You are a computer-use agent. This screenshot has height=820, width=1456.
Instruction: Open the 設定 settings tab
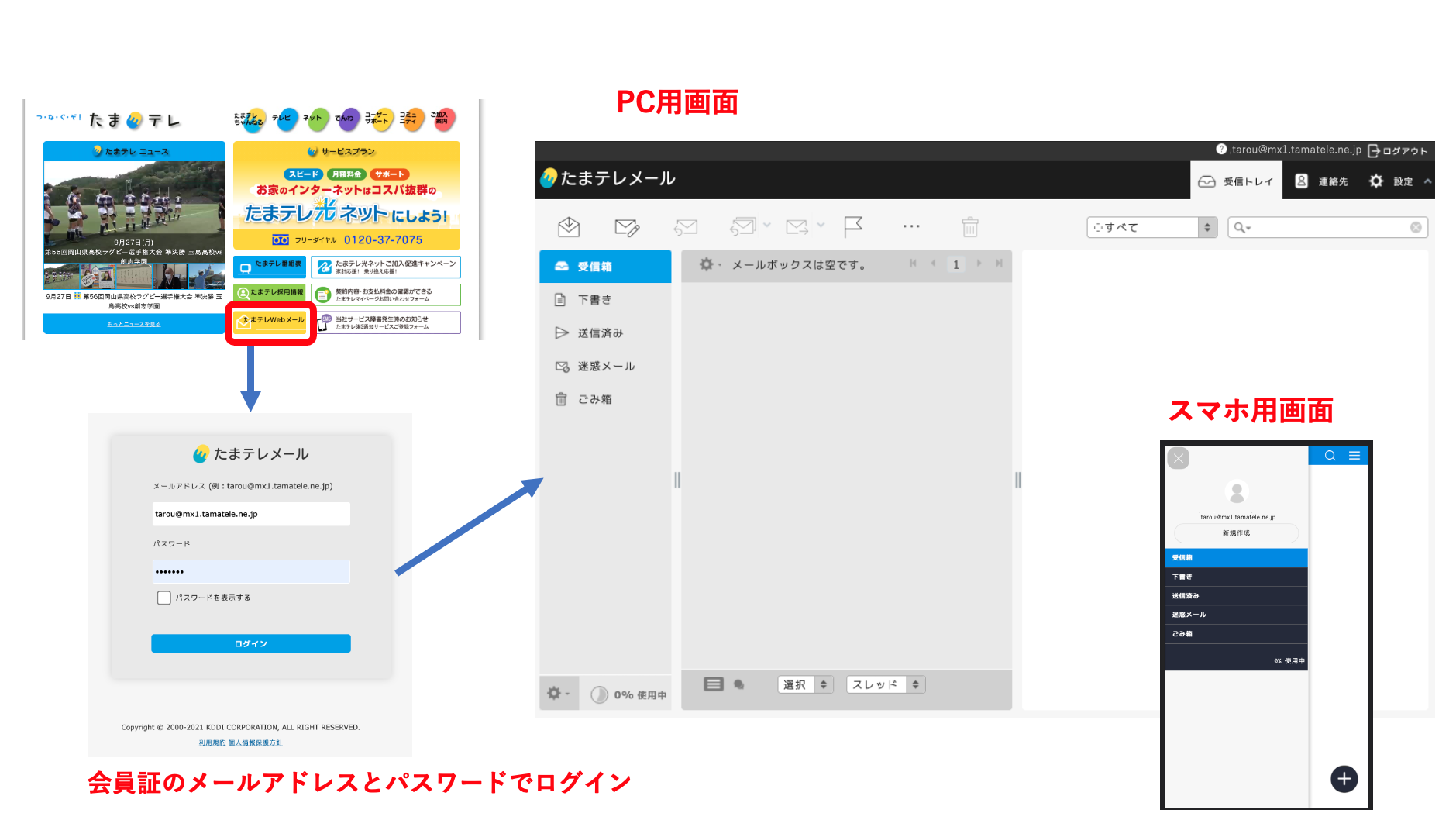[1390, 181]
